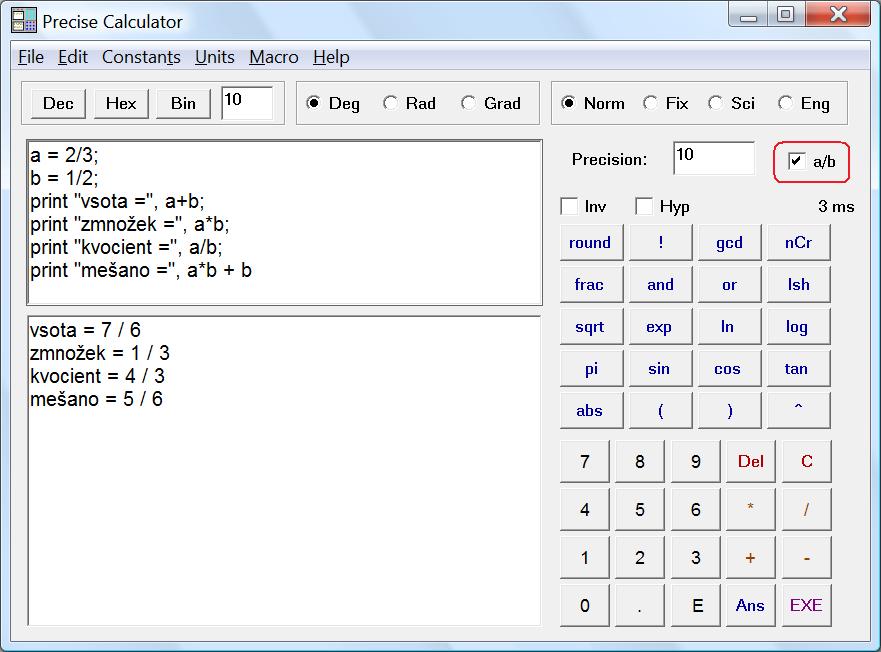881x652 pixels.
Task: Choose Sci number format
Action: [715, 103]
